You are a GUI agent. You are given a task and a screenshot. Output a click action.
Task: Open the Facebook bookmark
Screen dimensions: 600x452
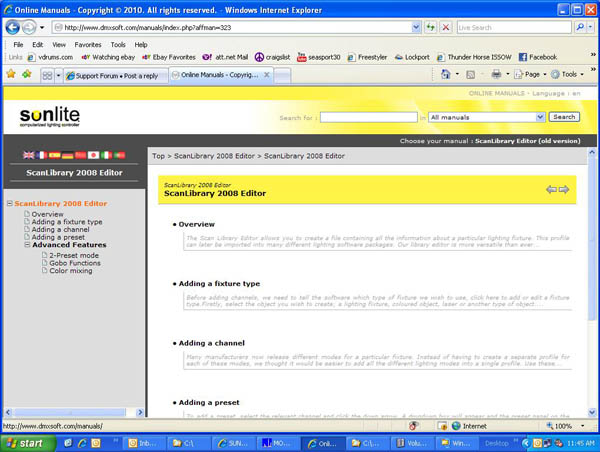tap(538, 57)
